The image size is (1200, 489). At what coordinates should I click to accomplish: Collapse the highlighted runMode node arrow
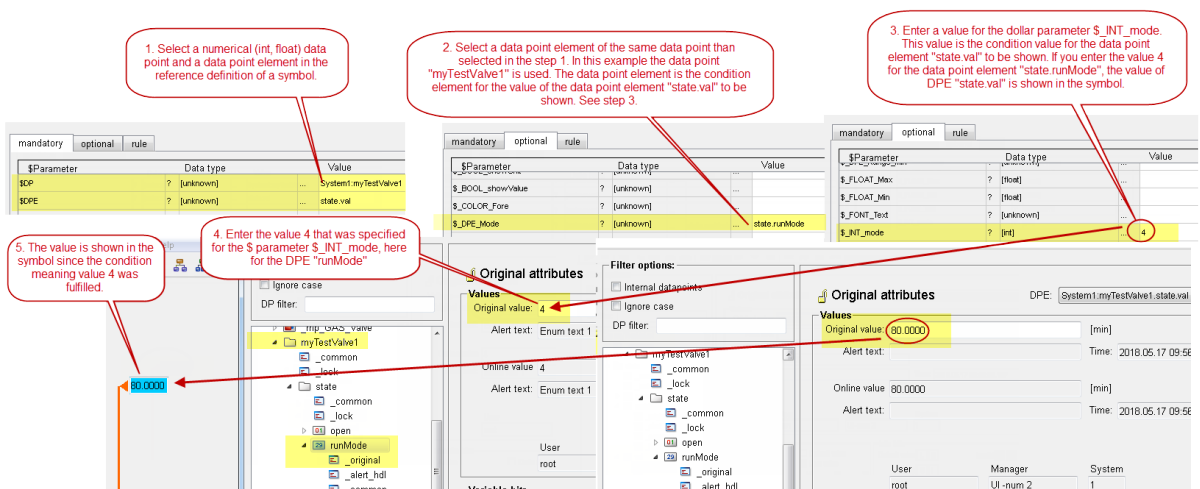[303, 444]
